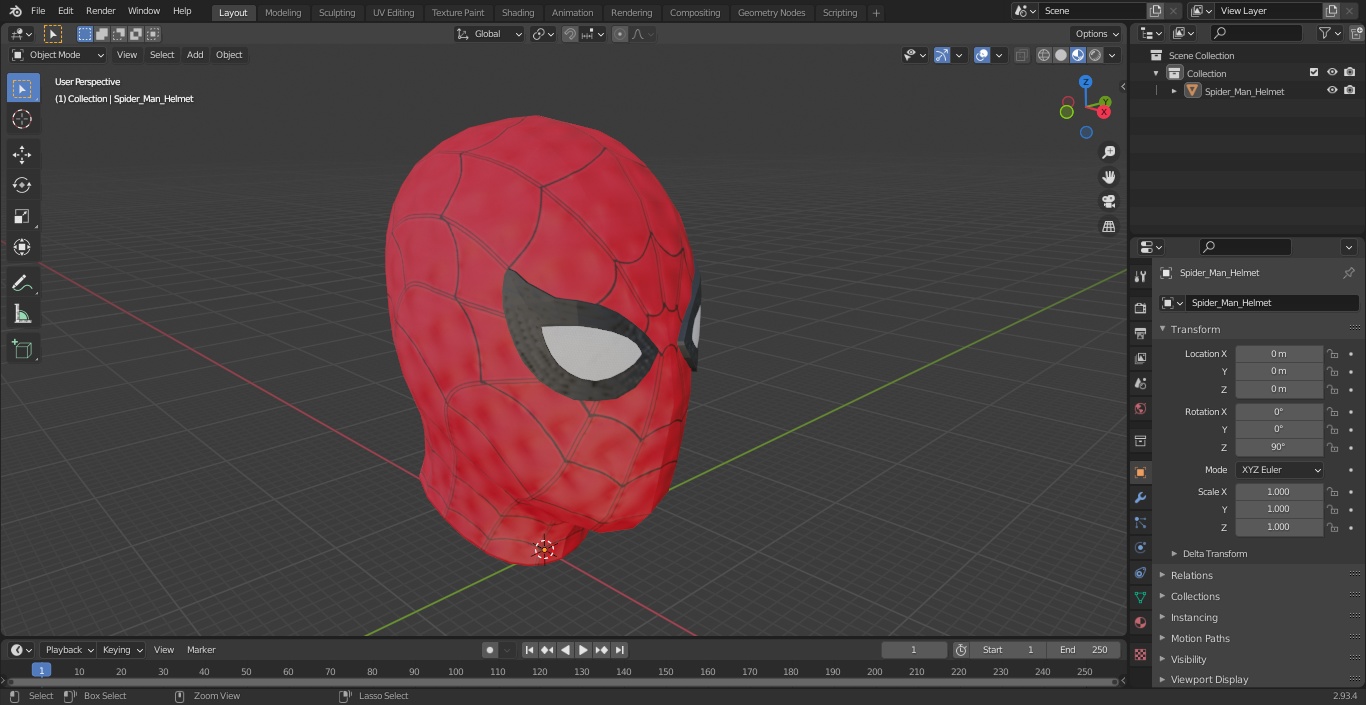Open Playback popover in timeline
The image size is (1366, 705).
[68, 650]
